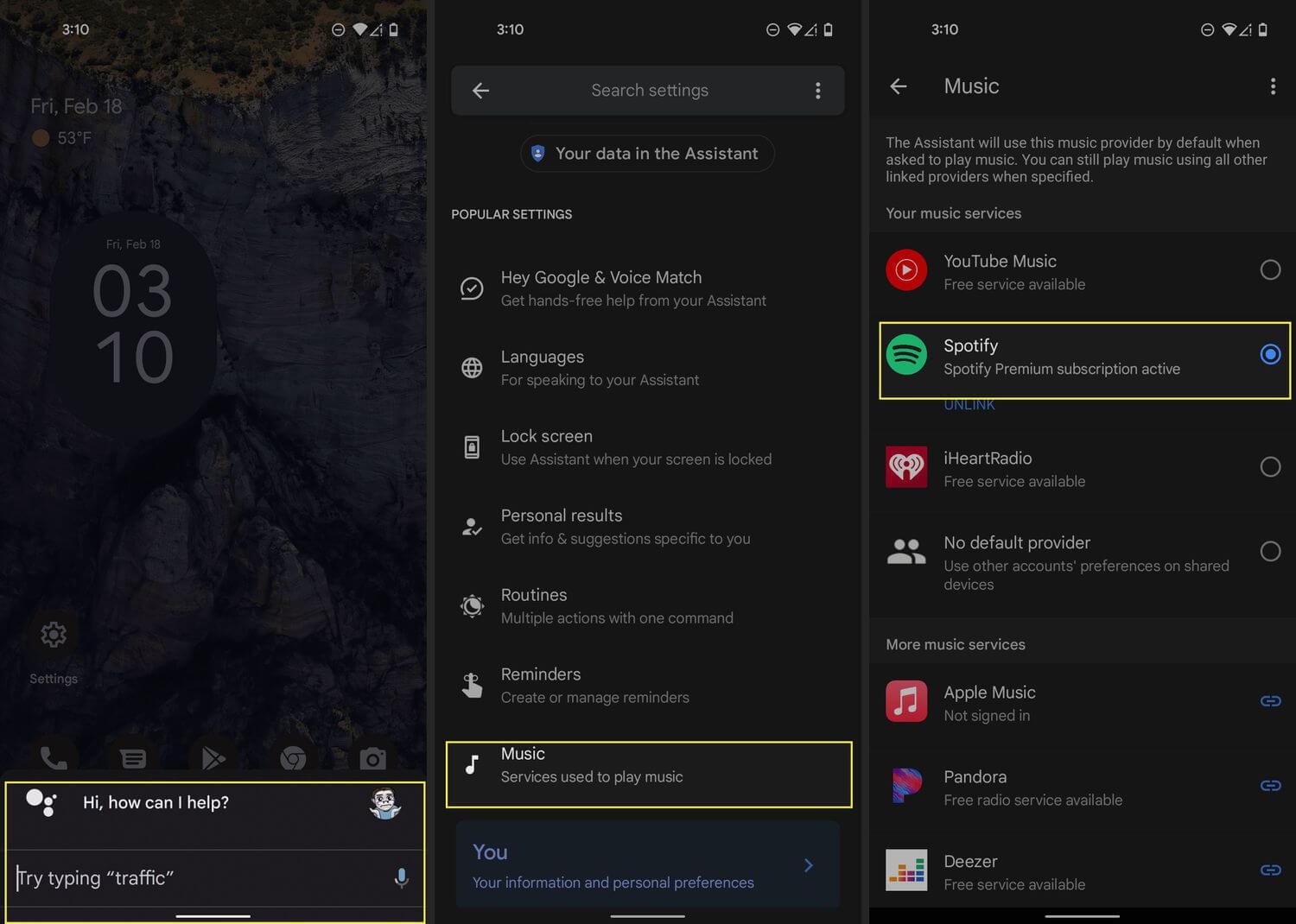1296x924 pixels.
Task: Open the camera from the lock screen shortcut
Action: point(372,757)
